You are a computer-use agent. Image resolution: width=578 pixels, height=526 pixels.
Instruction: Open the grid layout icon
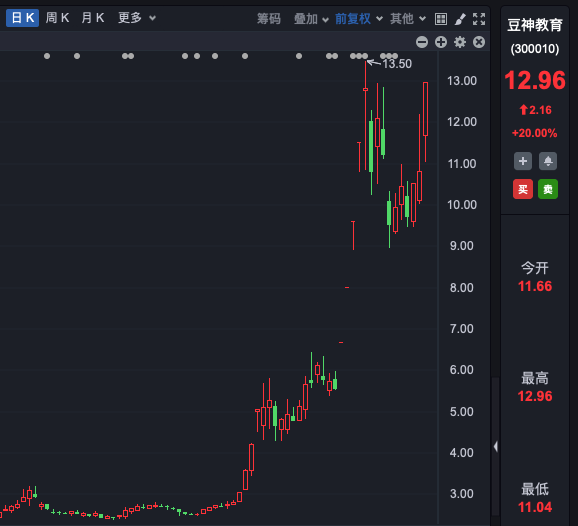pos(441,19)
